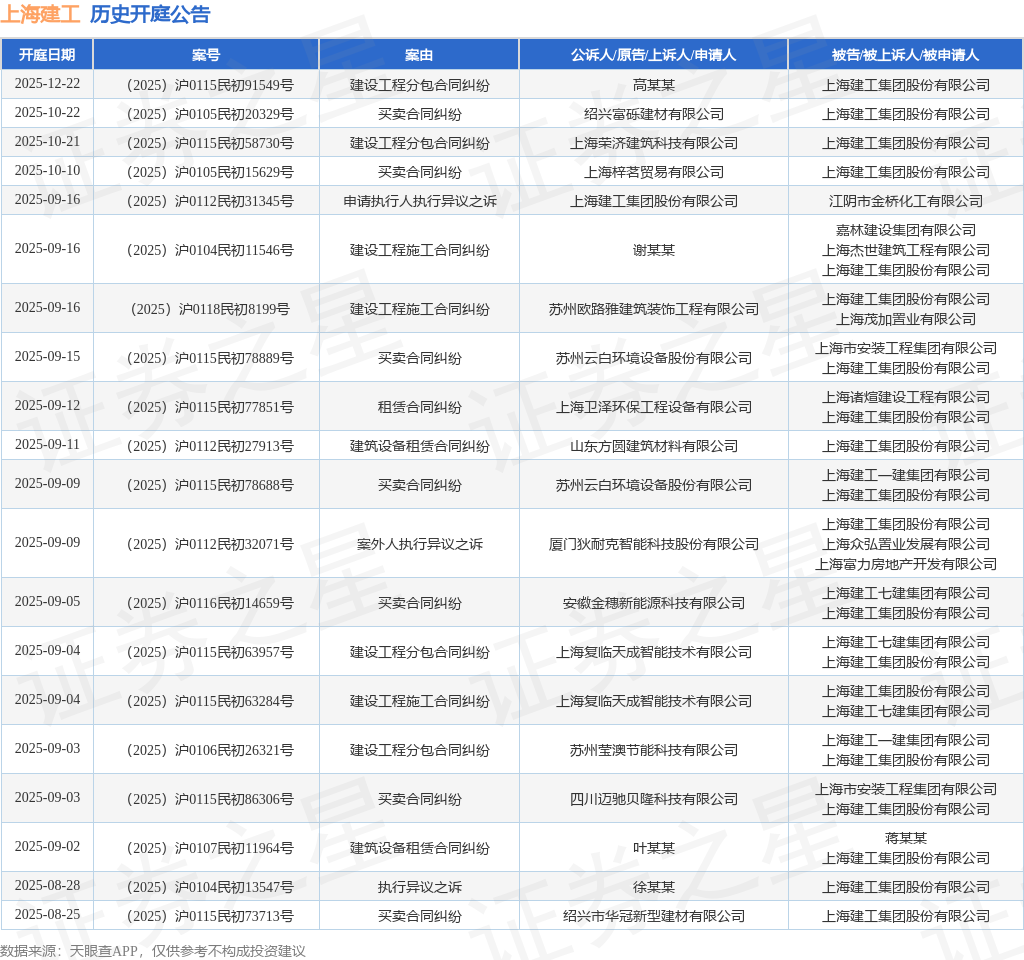Select case number (2025)沪0115民初58730号

[206, 142]
